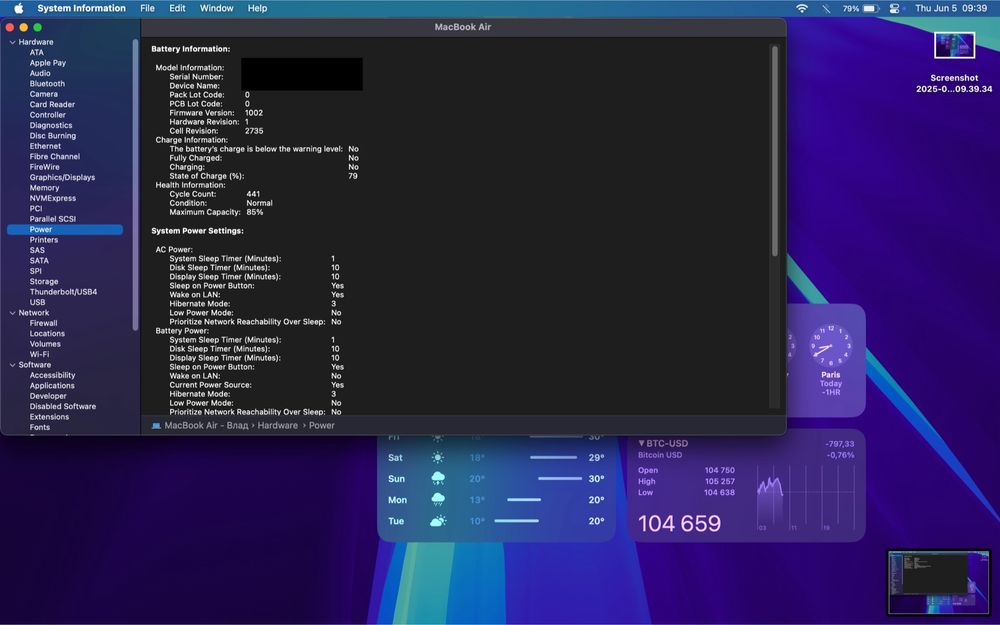
Task: Select Audio in the sidebar
Action: pos(40,73)
